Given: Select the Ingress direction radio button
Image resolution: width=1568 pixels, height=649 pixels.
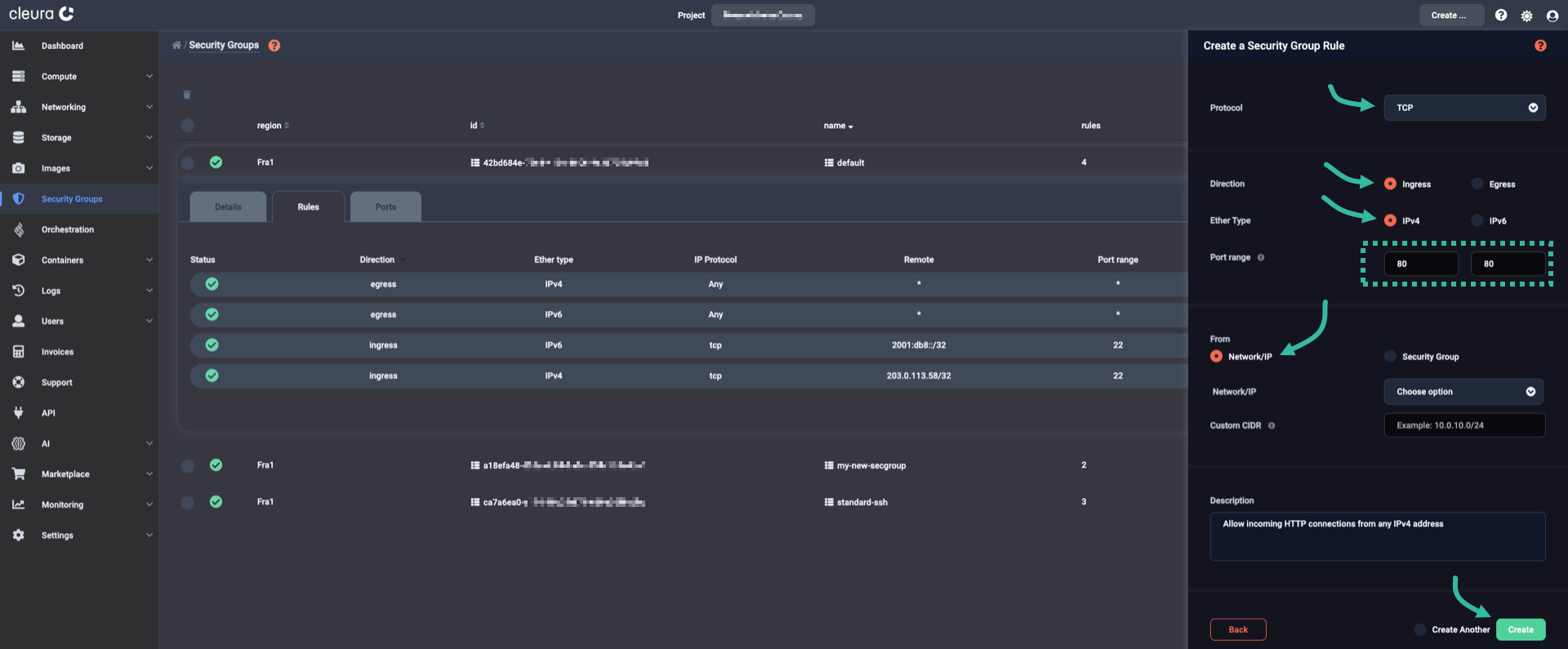Looking at the screenshot, I should point(1390,184).
